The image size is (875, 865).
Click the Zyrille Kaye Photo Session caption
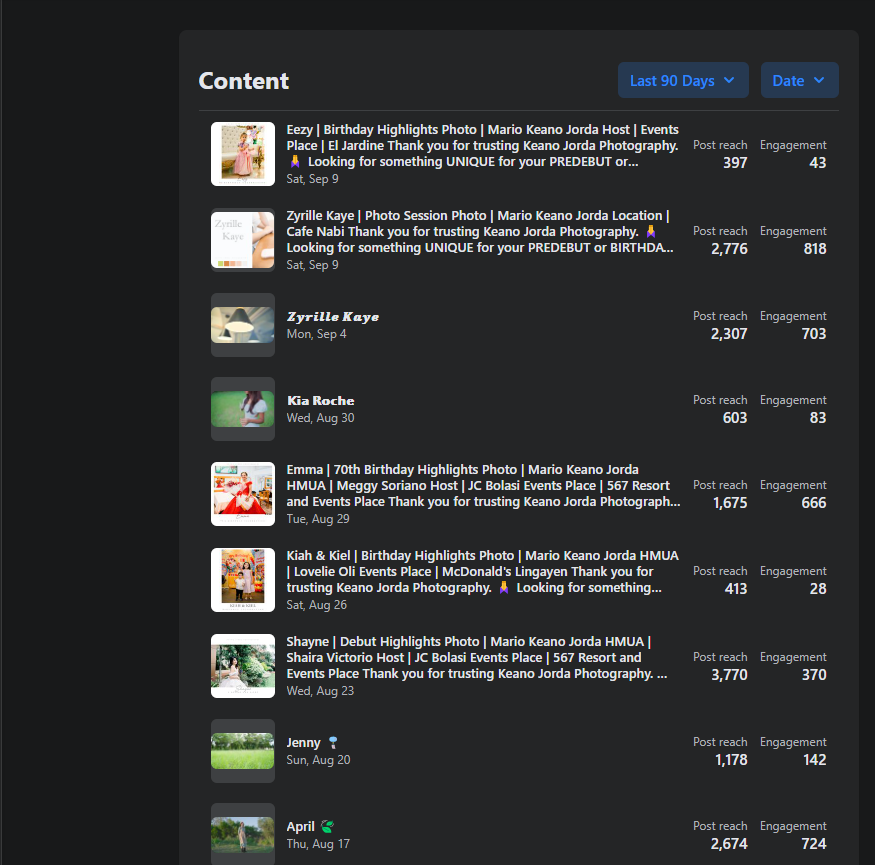(x=481, y=231)
